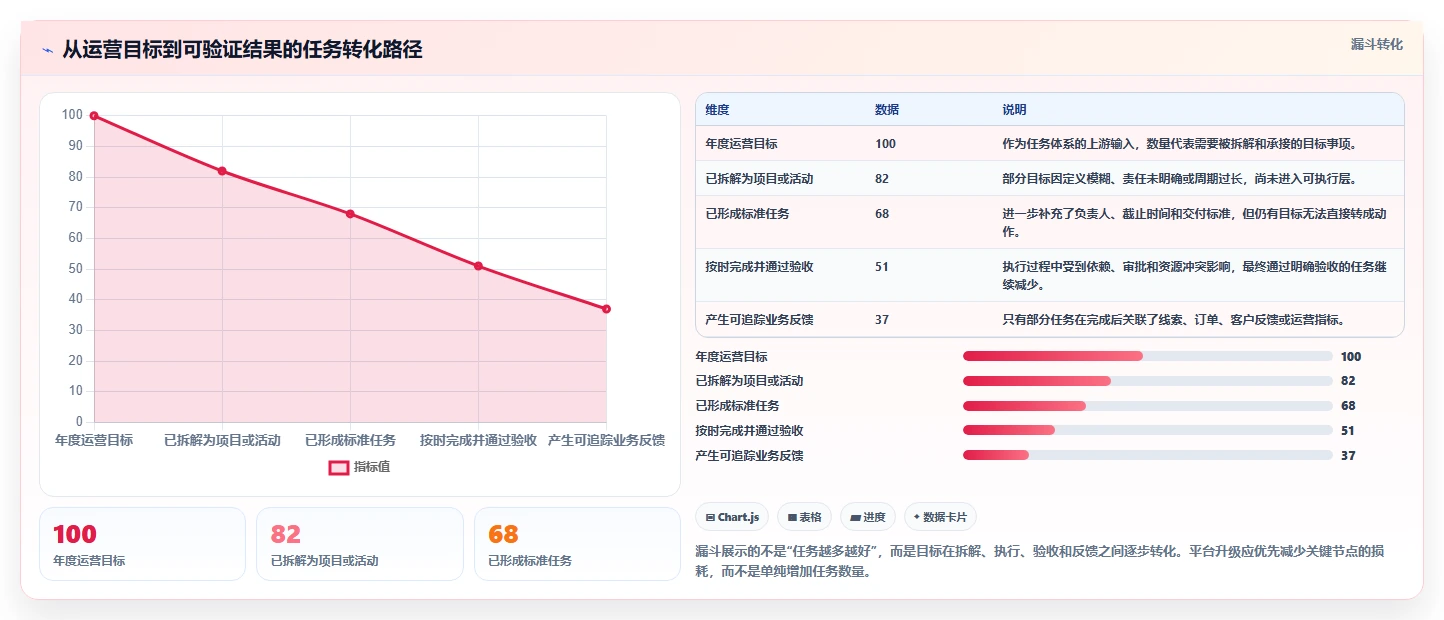Toggle the 指标值 legend swatch
Screen dimensions: 1444x620
coord(339,467)
